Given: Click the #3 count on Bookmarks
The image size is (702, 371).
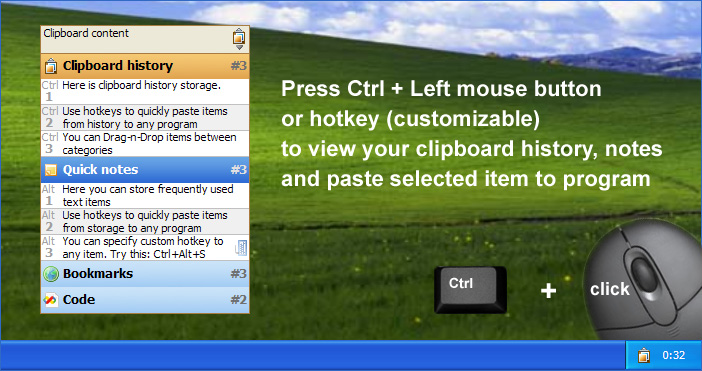Looking at the screenshot, I should [x=239, y=273].
